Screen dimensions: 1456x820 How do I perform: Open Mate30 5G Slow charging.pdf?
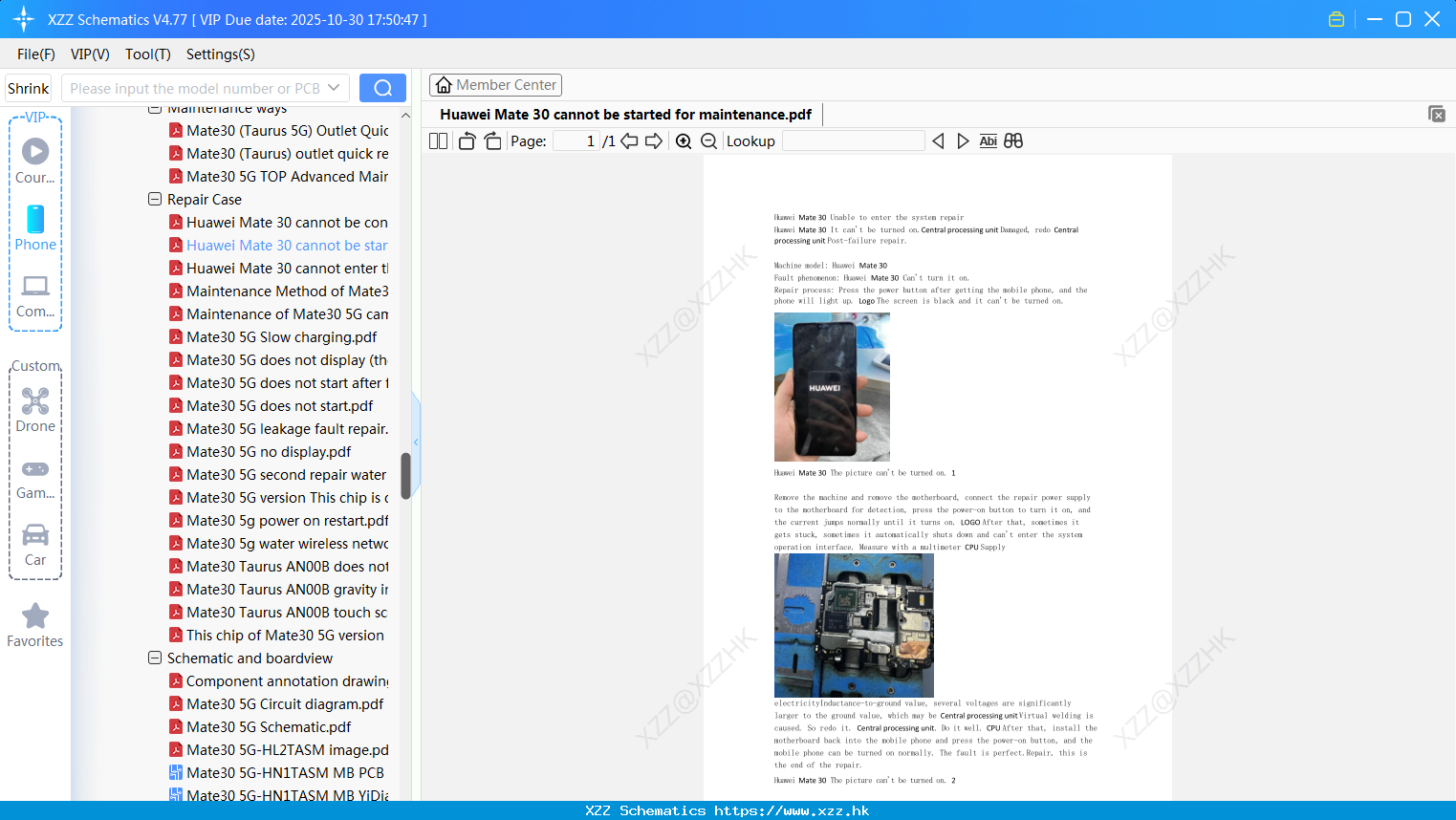pos(273,337)
